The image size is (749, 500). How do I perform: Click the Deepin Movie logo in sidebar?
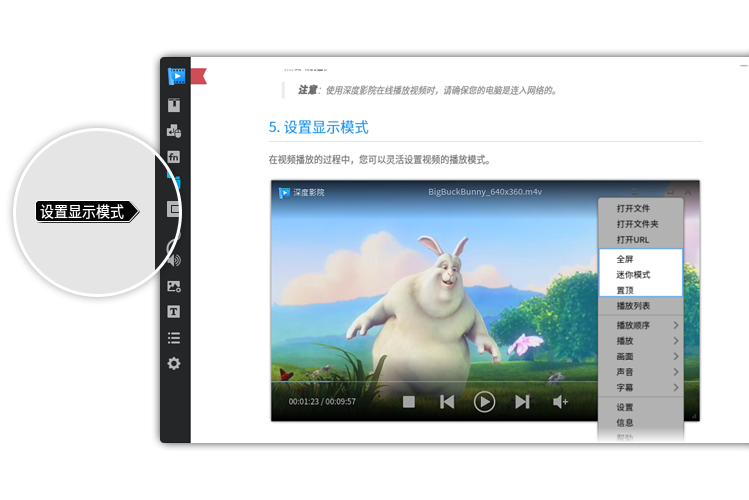pyautogui.click(x=176, y=76)
